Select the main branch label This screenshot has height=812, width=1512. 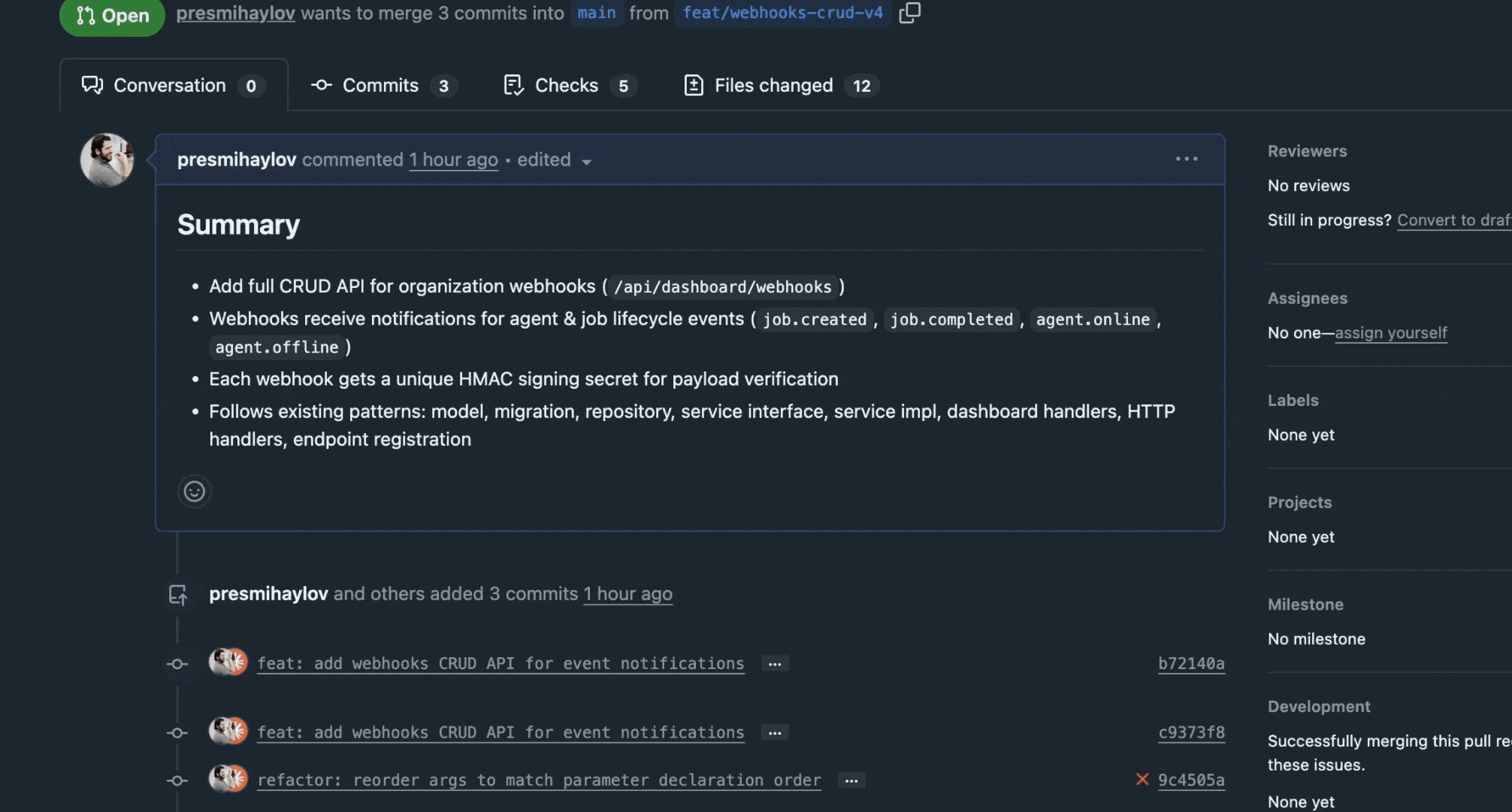[x=597, y=13]
